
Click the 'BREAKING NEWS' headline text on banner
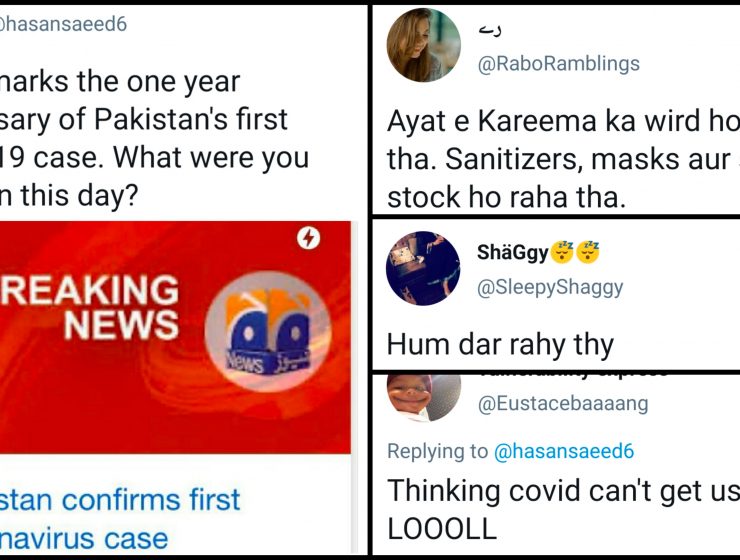coord(90,307)
